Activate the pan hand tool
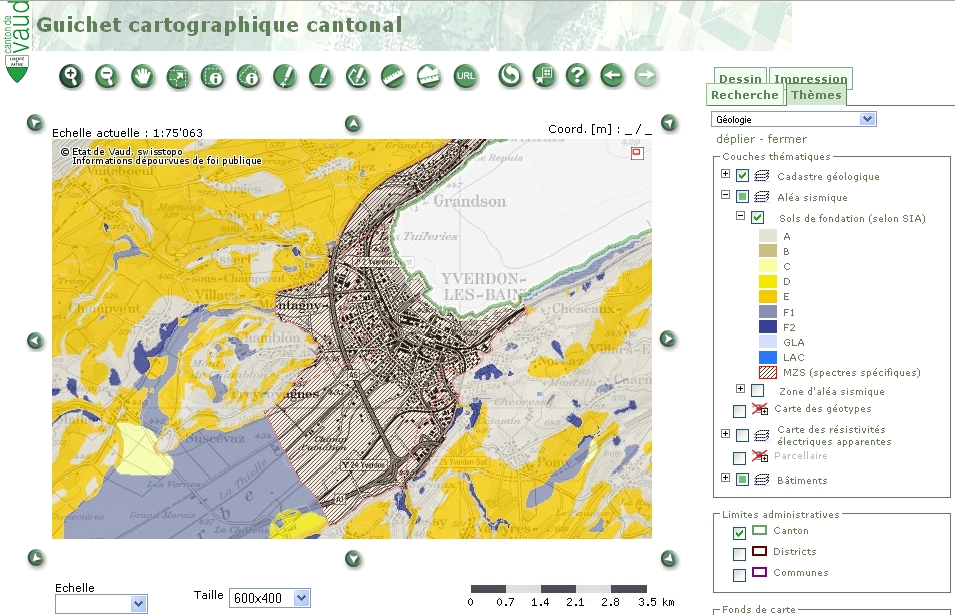This screenshot has width=955, height=615. tap(142, 76)
